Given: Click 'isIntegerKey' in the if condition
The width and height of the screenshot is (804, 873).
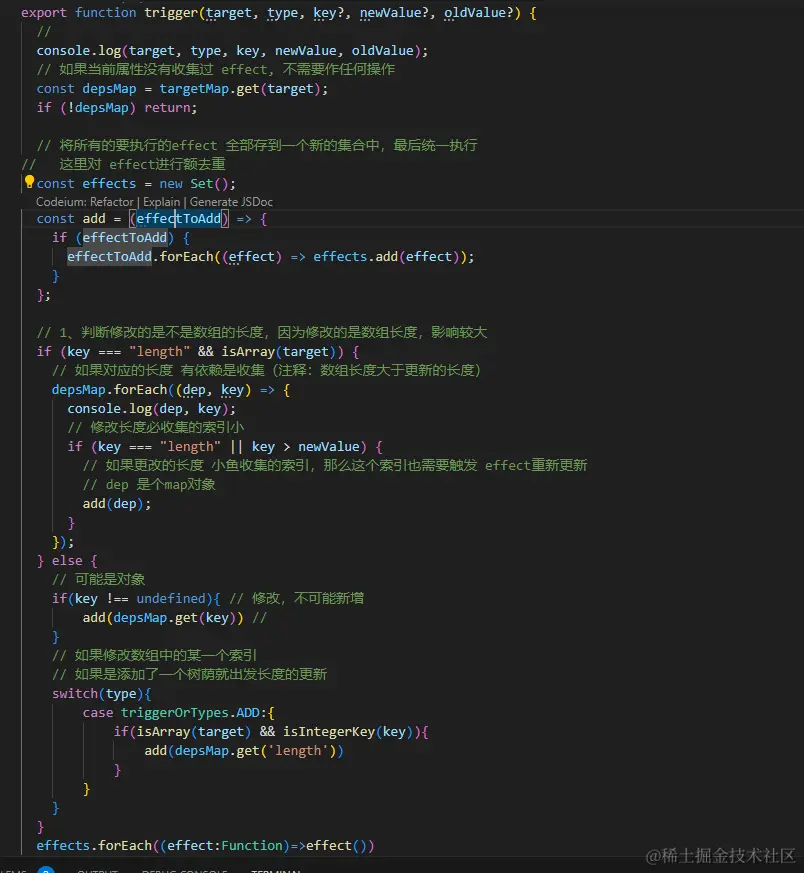Looking at the screenshot, I should tap(329, 732).
